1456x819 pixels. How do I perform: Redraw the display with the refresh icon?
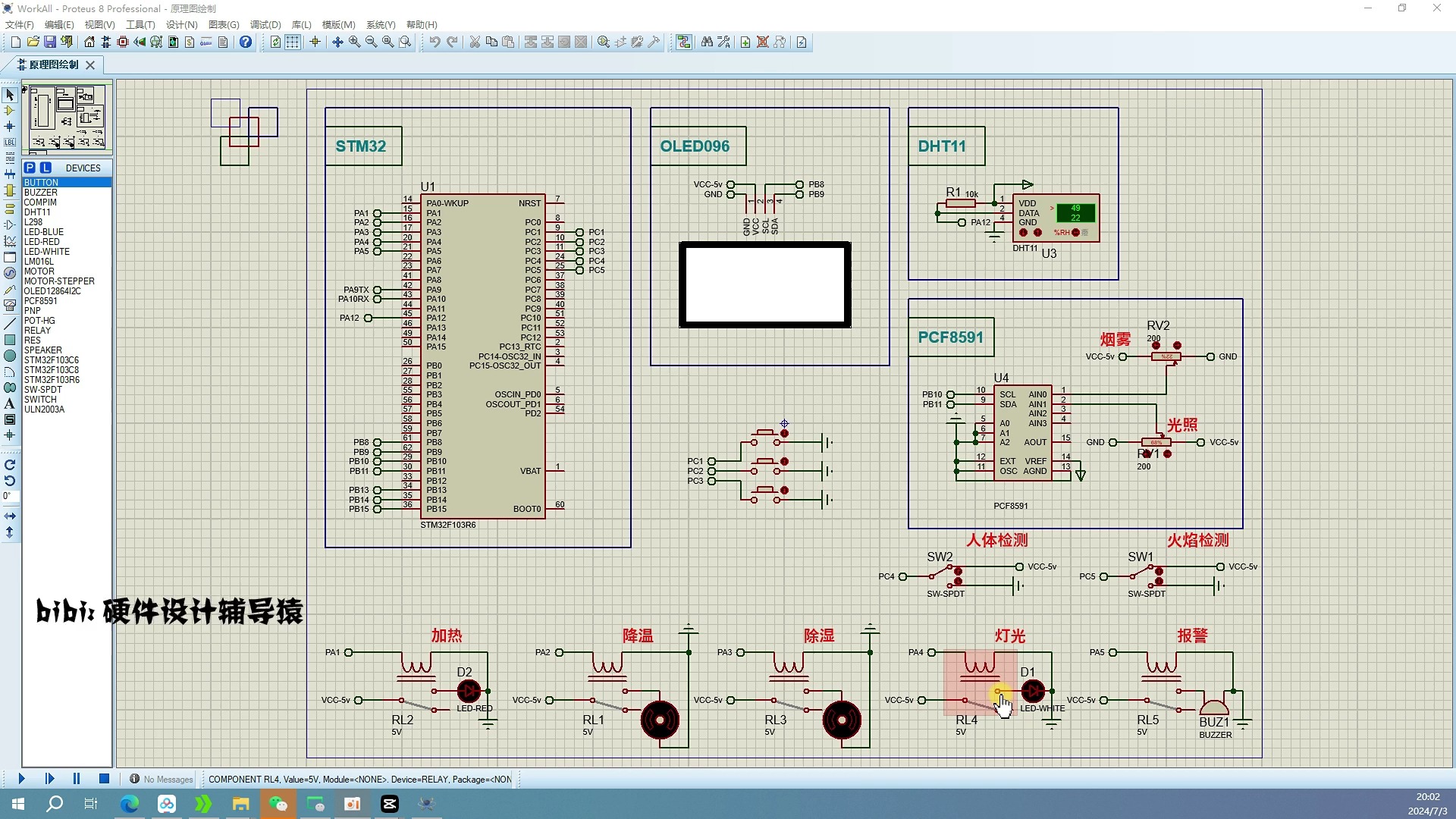pos(276,42)
